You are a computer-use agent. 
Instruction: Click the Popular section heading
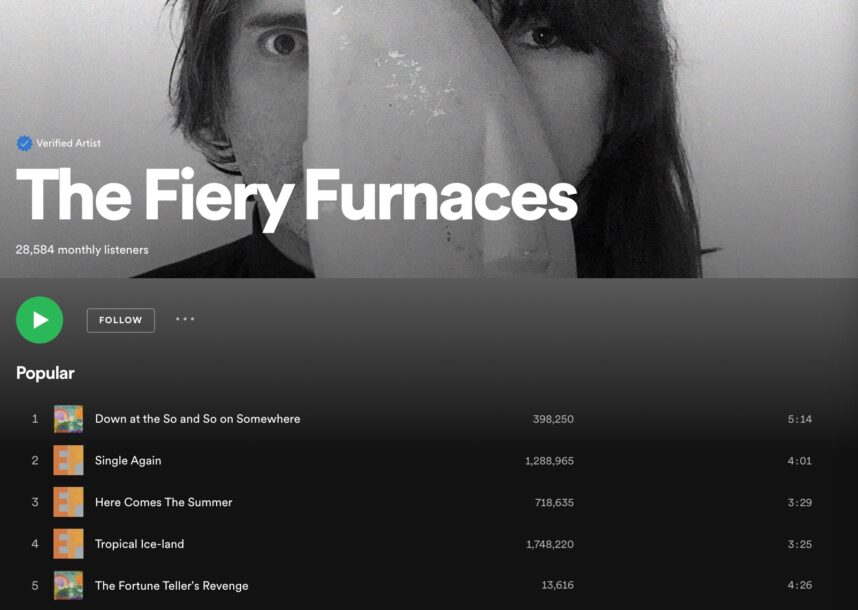click(x=45, y=373)
